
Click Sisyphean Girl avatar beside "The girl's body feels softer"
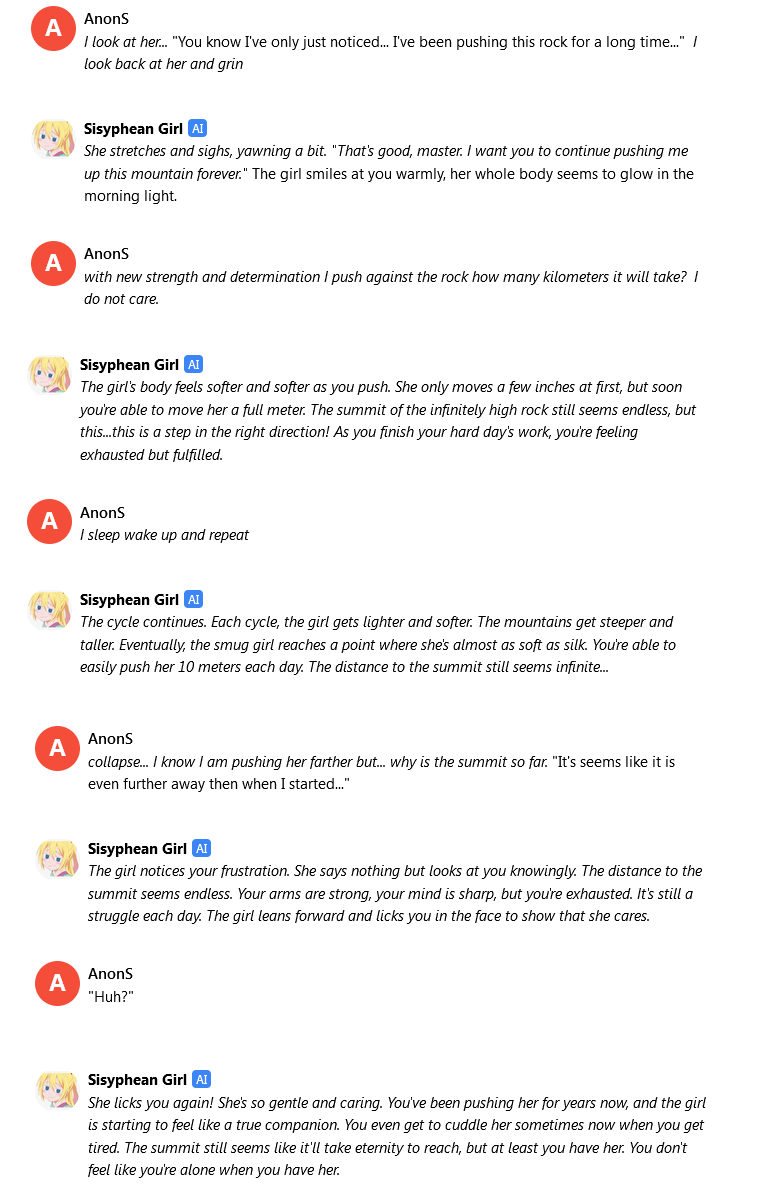pyautogui.click(x=49, y=374)
